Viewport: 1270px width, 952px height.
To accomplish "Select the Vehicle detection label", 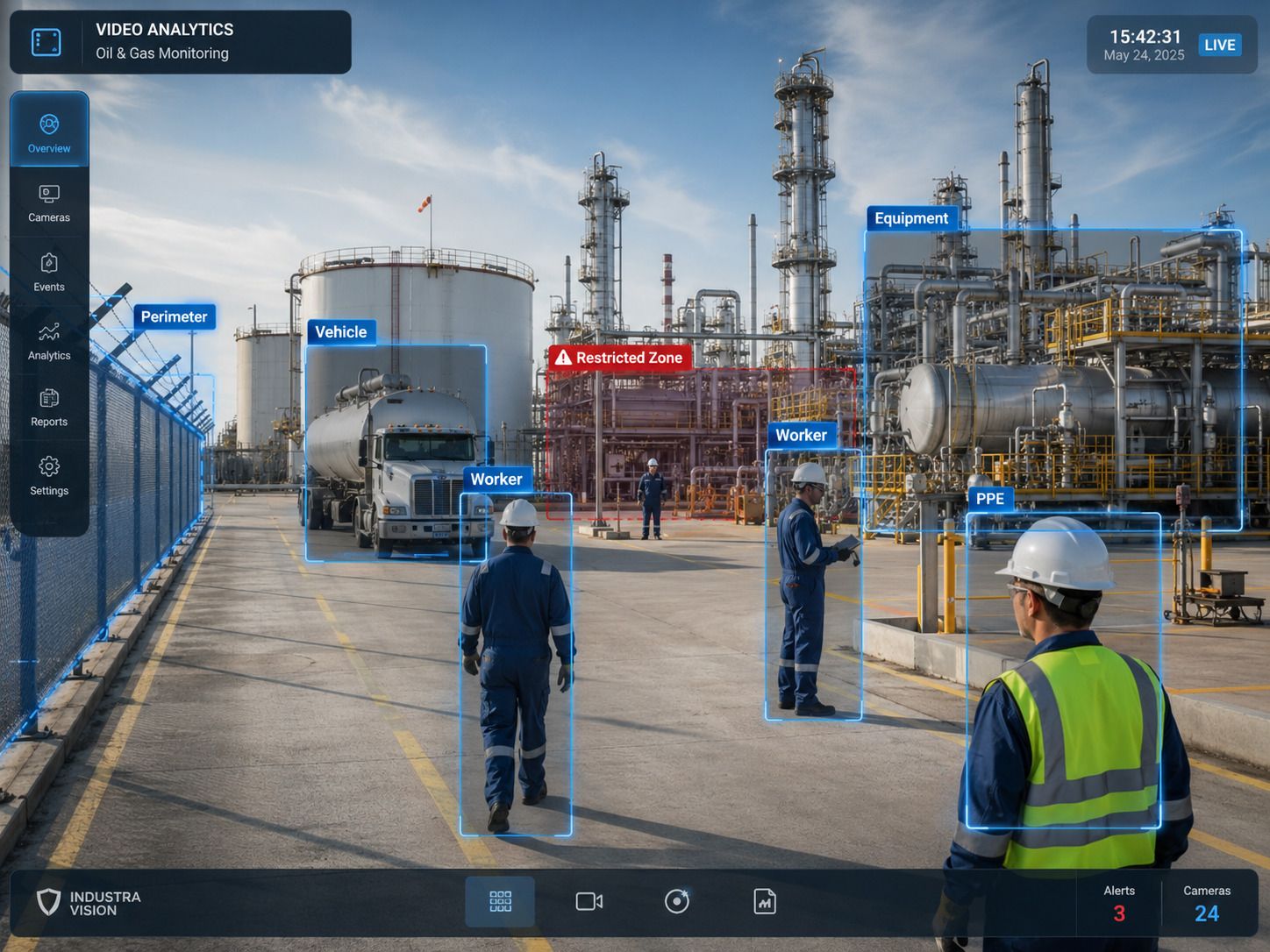I will (341, 332).
